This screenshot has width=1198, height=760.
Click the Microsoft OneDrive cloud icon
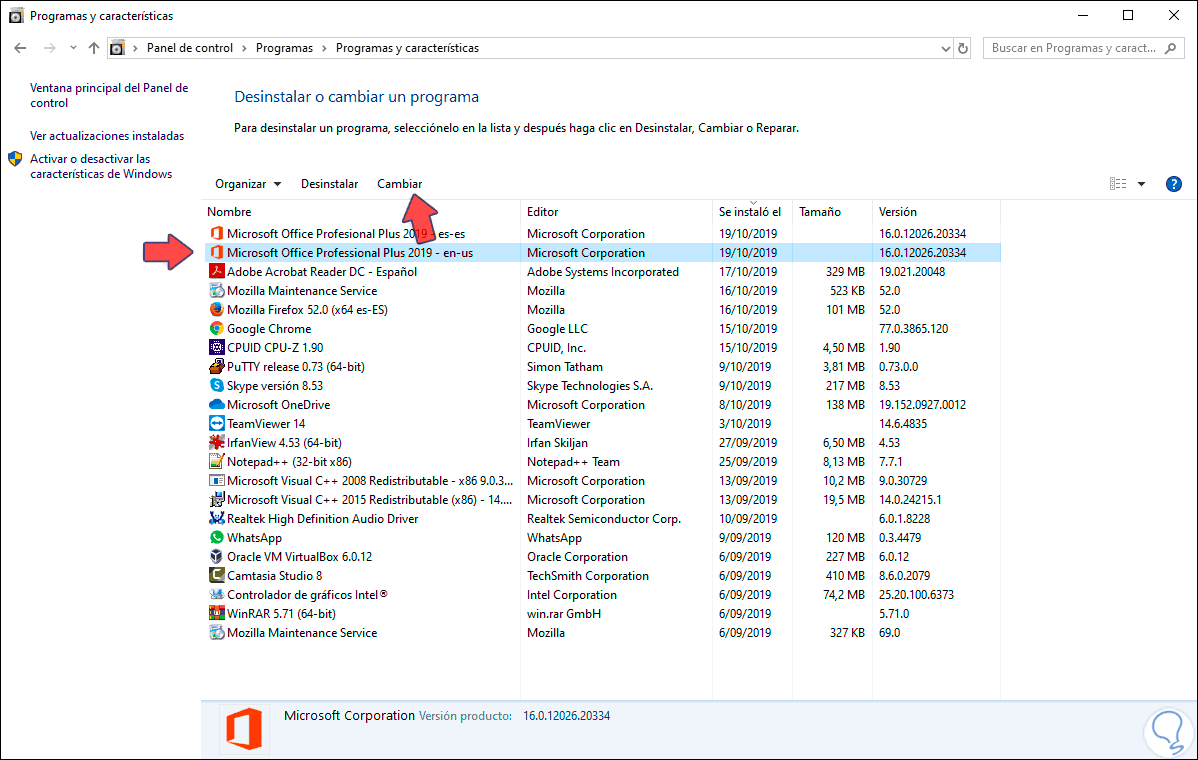point(217,405)
